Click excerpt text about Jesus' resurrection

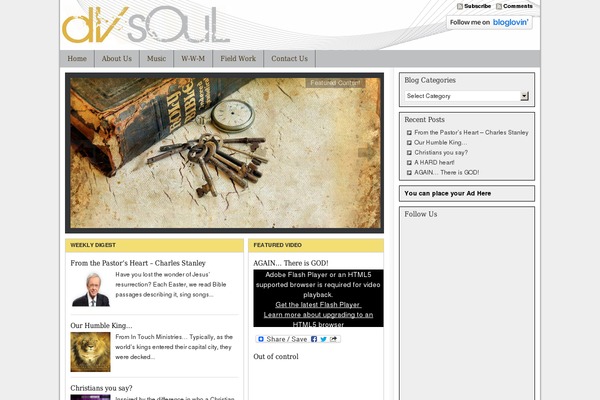point(171,284)
